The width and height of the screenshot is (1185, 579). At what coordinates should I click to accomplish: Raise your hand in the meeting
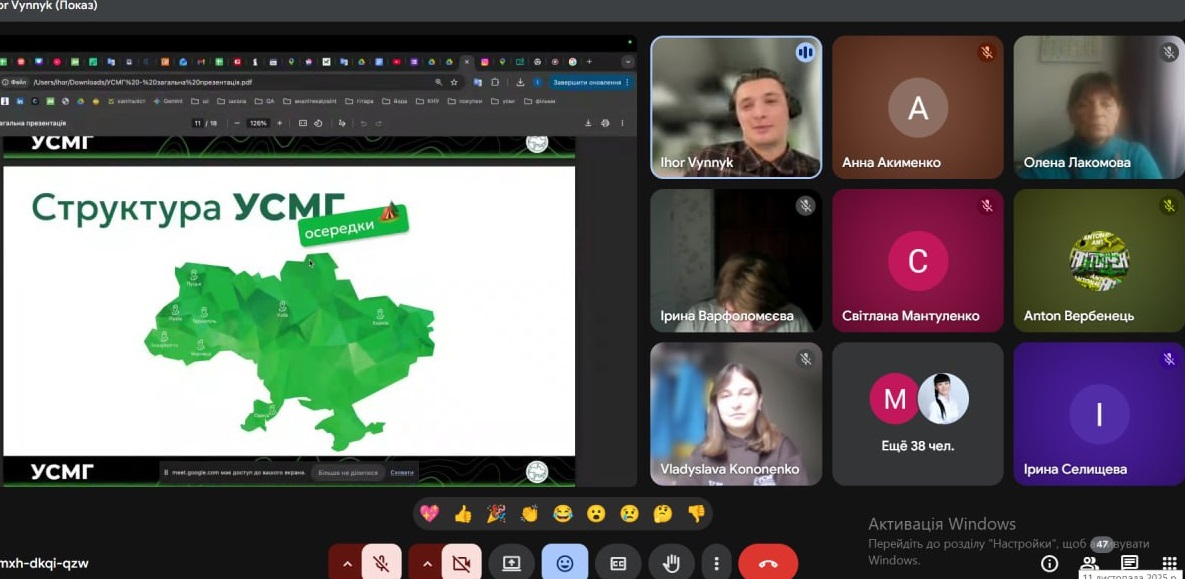[x=671, y=563]
